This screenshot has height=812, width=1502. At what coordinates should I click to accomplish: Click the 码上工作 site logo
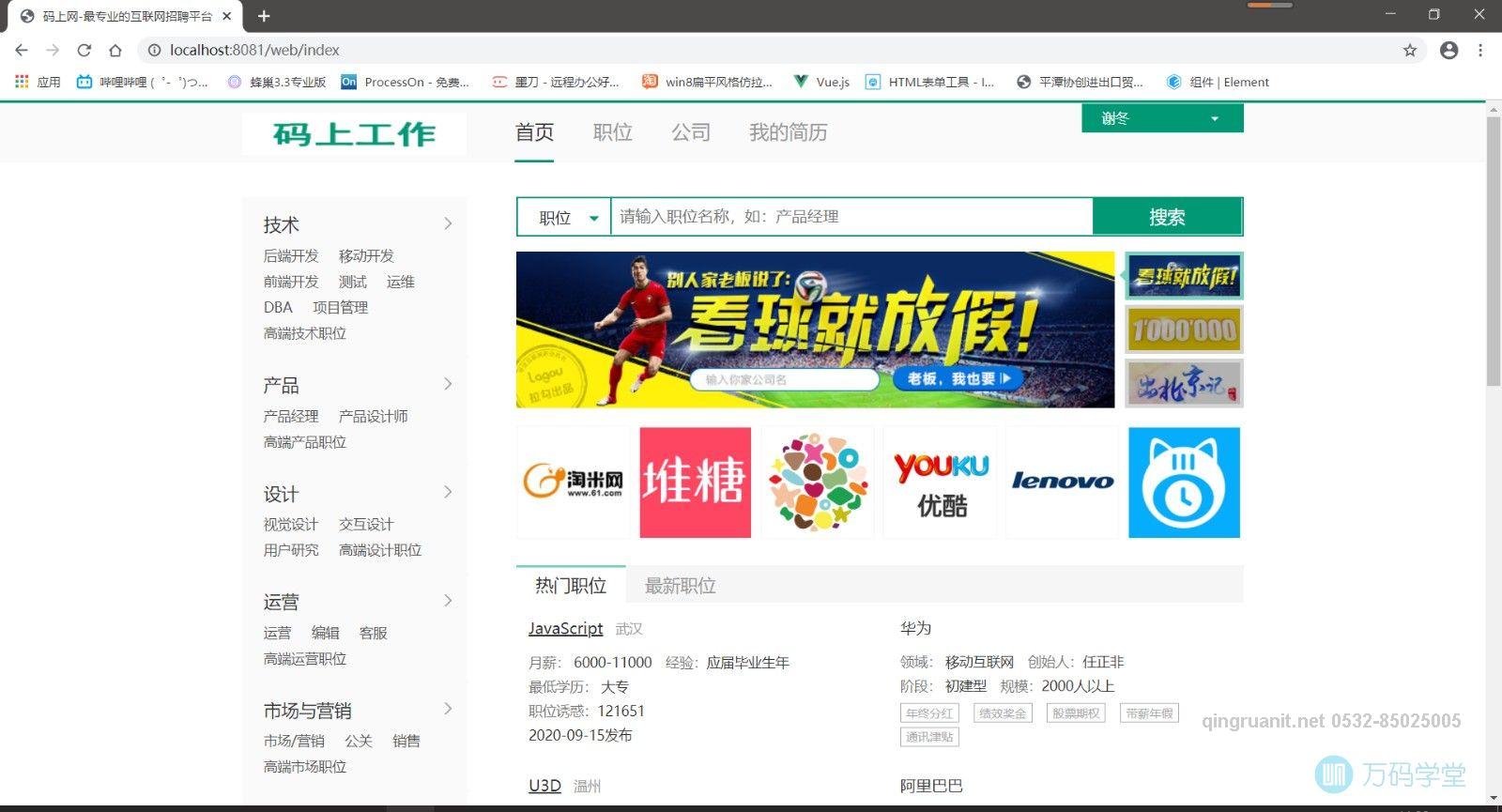pos(354,133)
